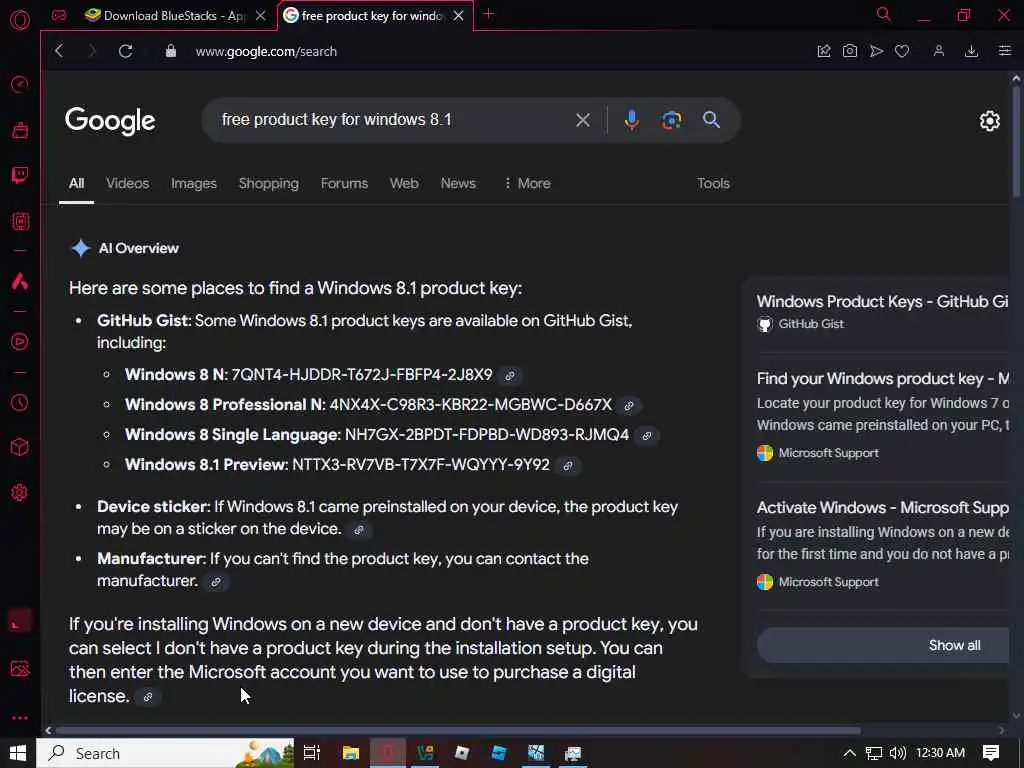1024x768 pixels.
Task: Open the downloads toolbar icon
Action: [971, 51]
